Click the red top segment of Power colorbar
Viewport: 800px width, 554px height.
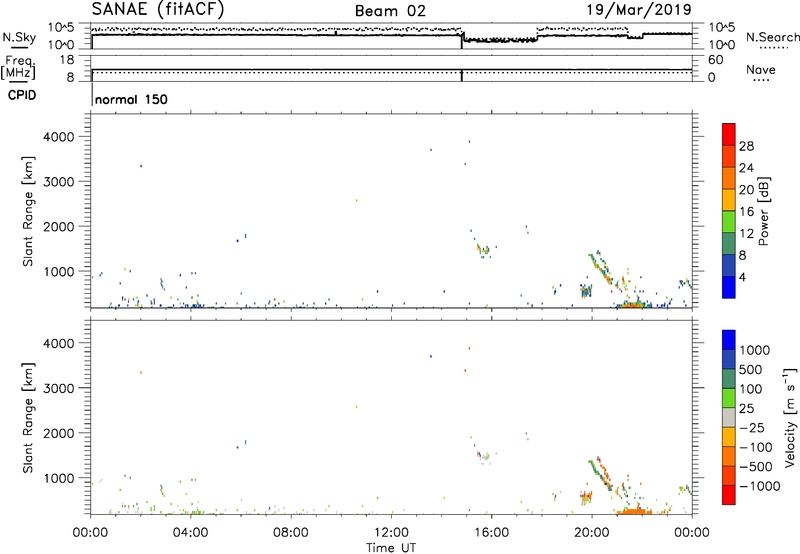pos(729,133)
